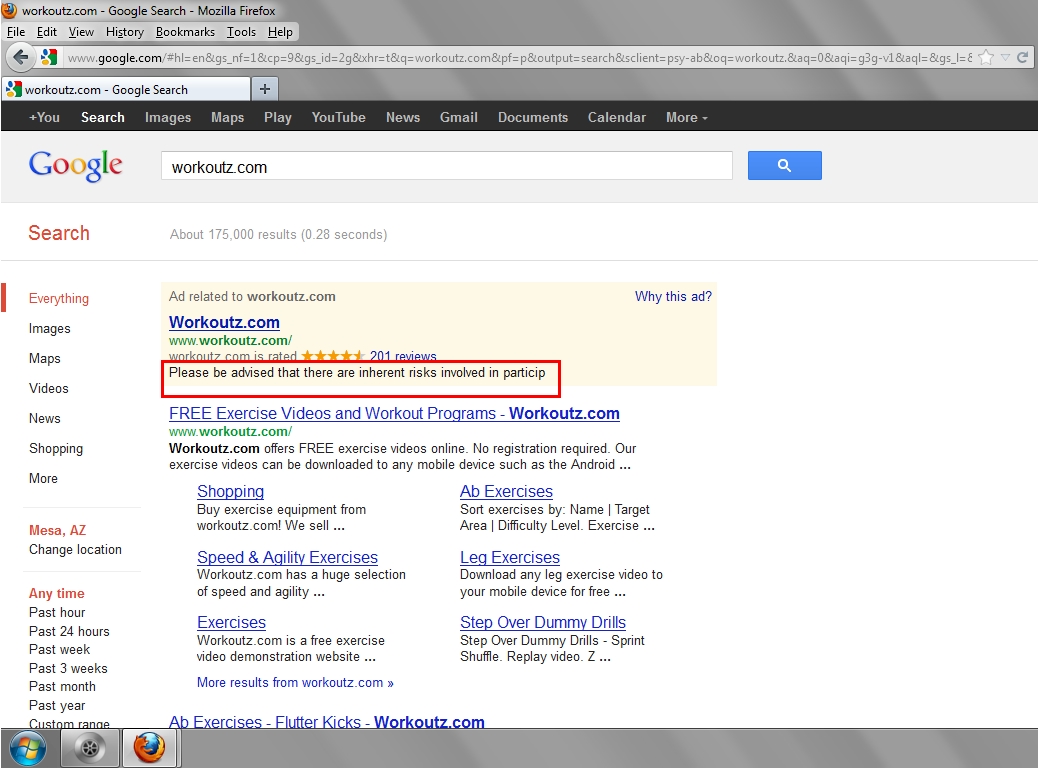The image size is (1038, 770).
Task: Select the workoutz.com - Google Search tab
Action: coord(126,89)
